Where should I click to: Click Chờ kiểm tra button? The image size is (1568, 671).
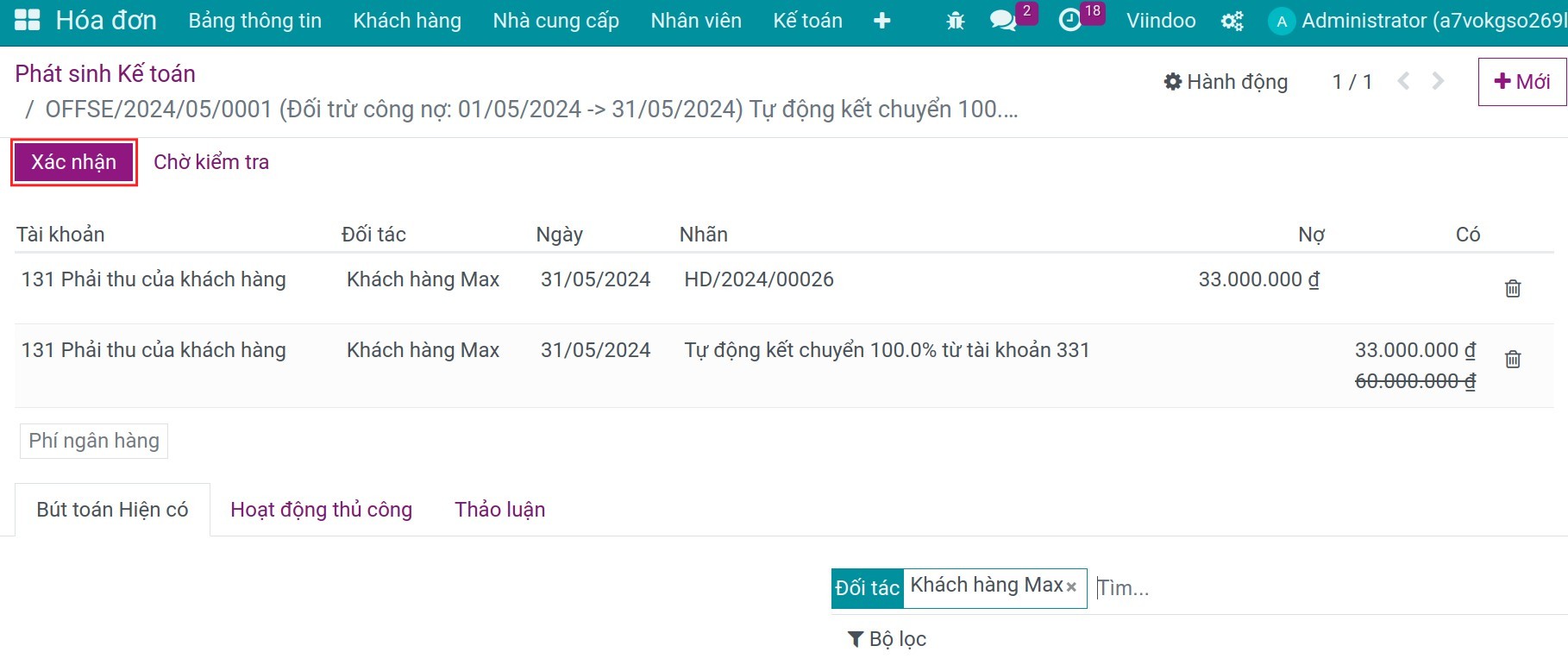211,162
